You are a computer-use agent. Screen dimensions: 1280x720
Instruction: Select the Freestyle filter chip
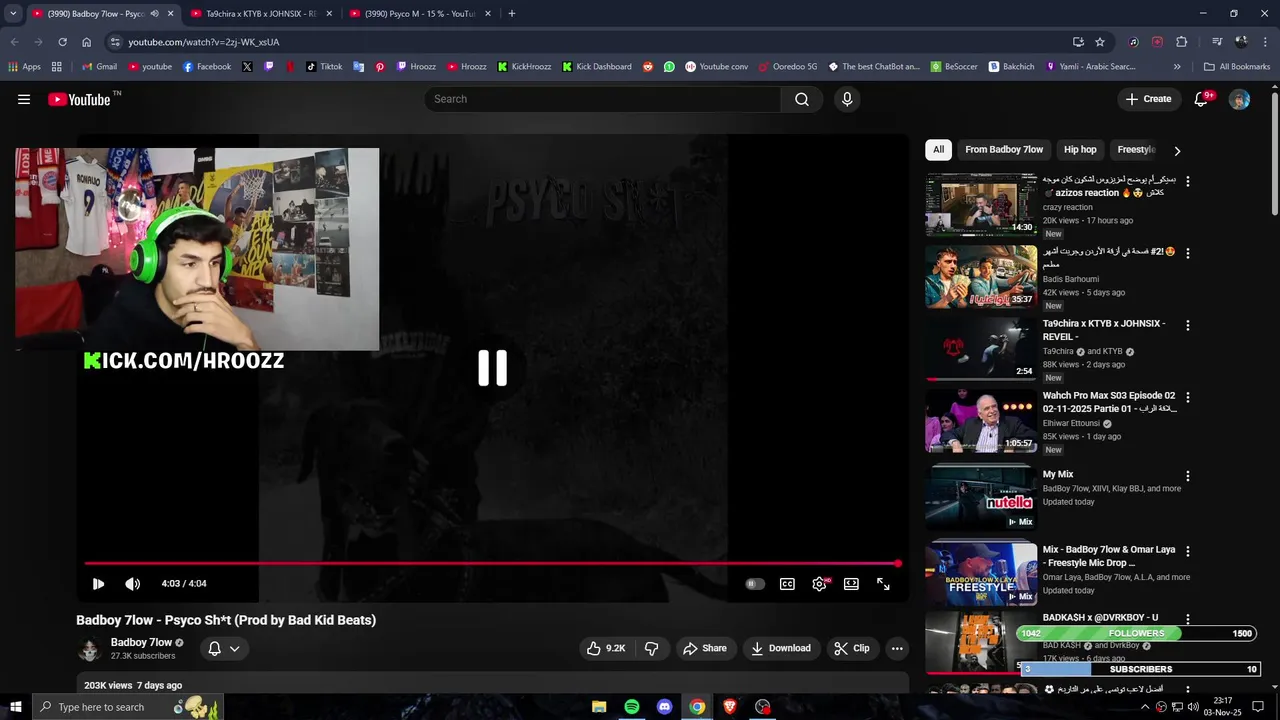point(1136,149)
